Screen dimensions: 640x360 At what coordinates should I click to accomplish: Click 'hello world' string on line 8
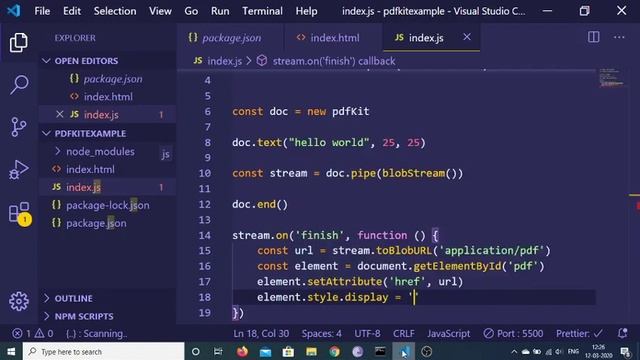[x=329, y=142]
